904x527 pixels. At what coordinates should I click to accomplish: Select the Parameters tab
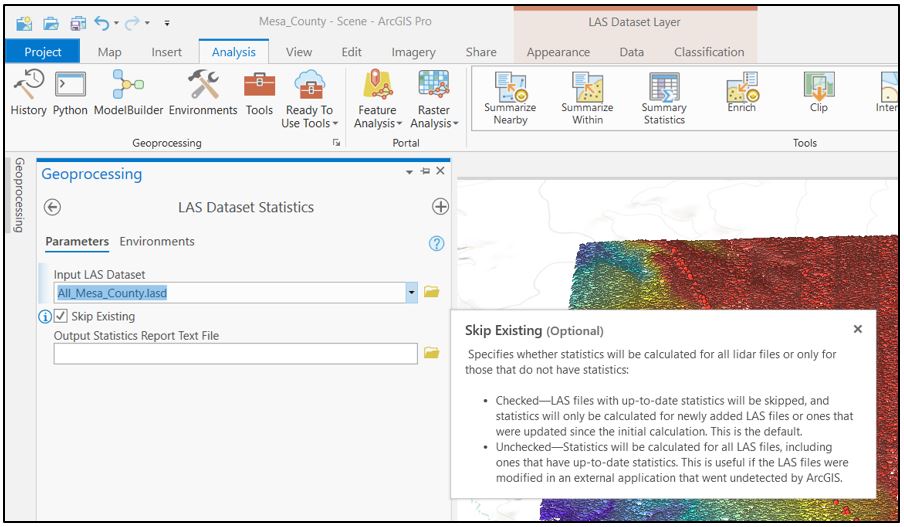pos(77,242)
